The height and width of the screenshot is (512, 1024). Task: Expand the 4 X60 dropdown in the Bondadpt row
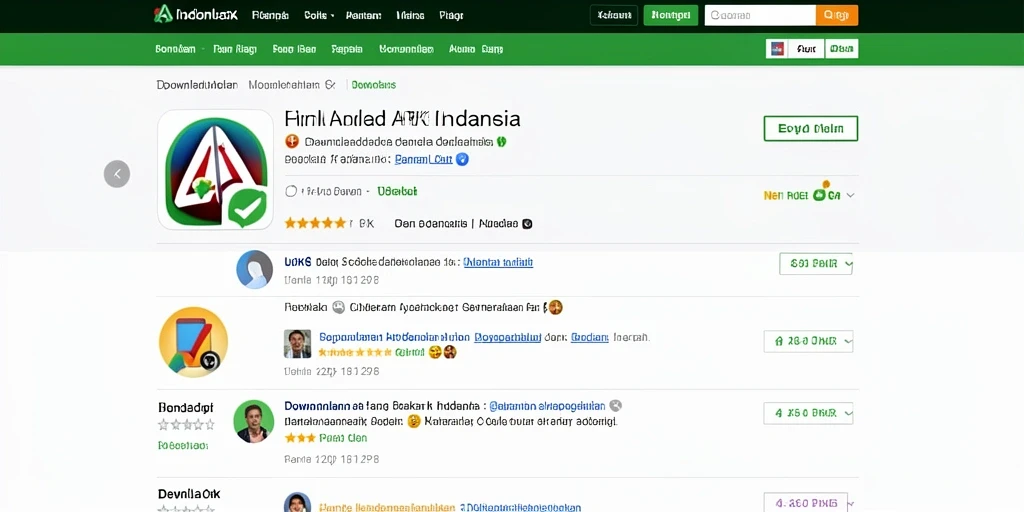click(808, 413)
